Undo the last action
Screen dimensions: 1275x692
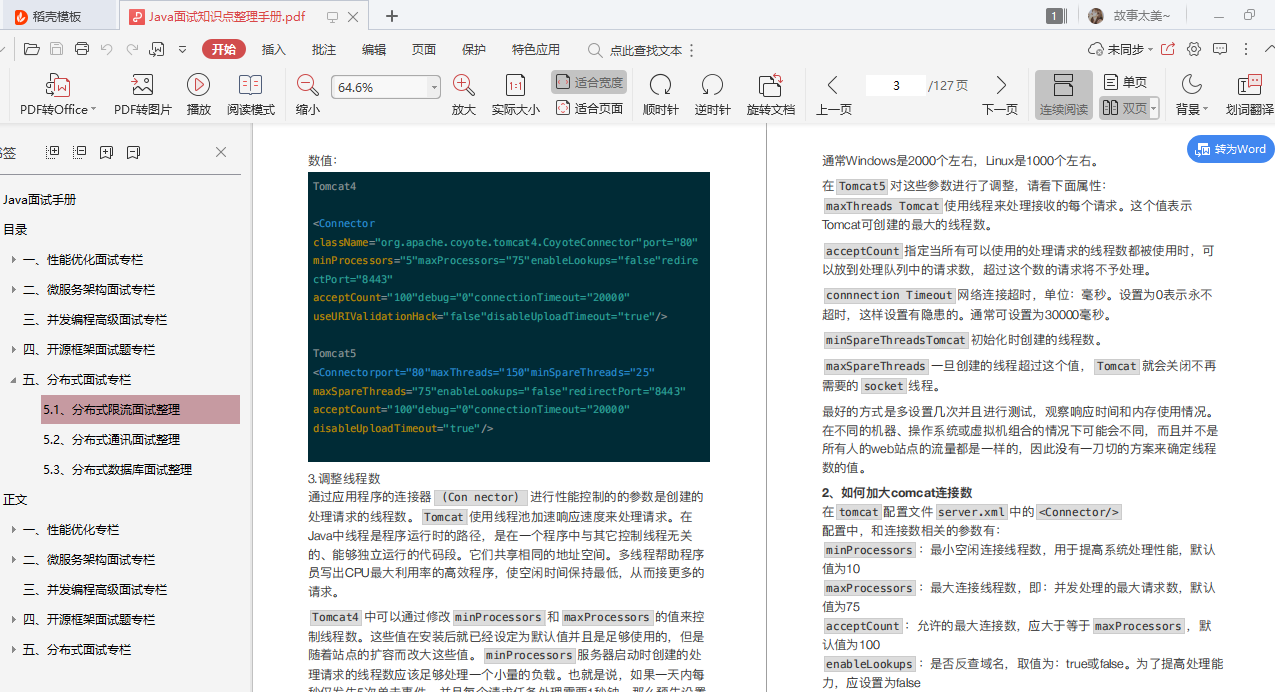pos(107,49)
